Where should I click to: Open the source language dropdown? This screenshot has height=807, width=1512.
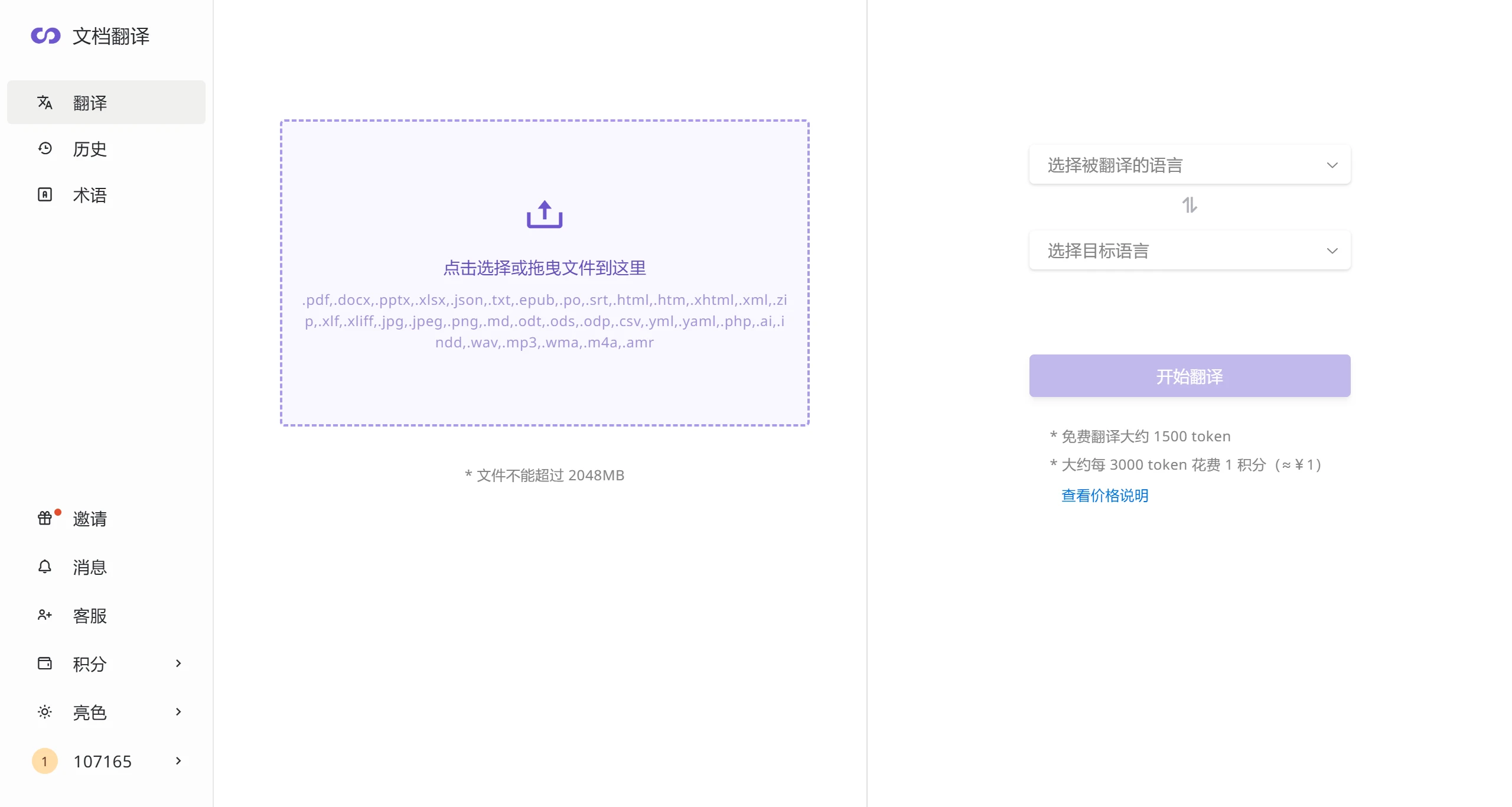pyautogui.click(x=1190, y=165)
